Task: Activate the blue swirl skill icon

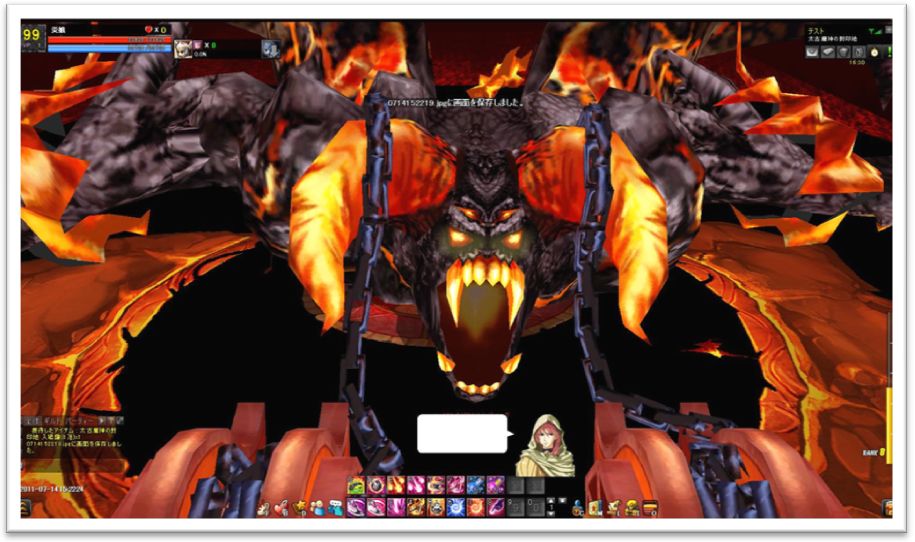Action: pos(456,507)
